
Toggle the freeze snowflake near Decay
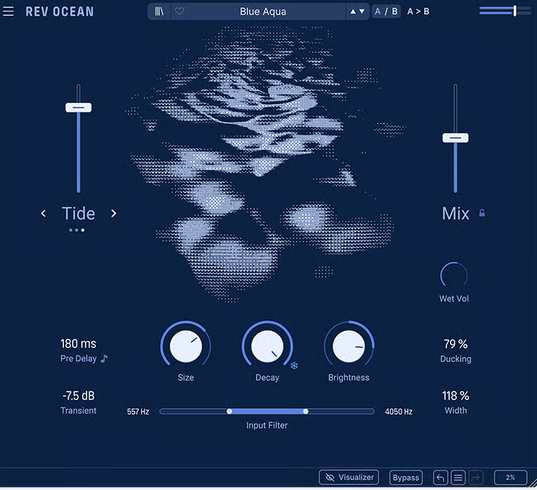[294, 366]
